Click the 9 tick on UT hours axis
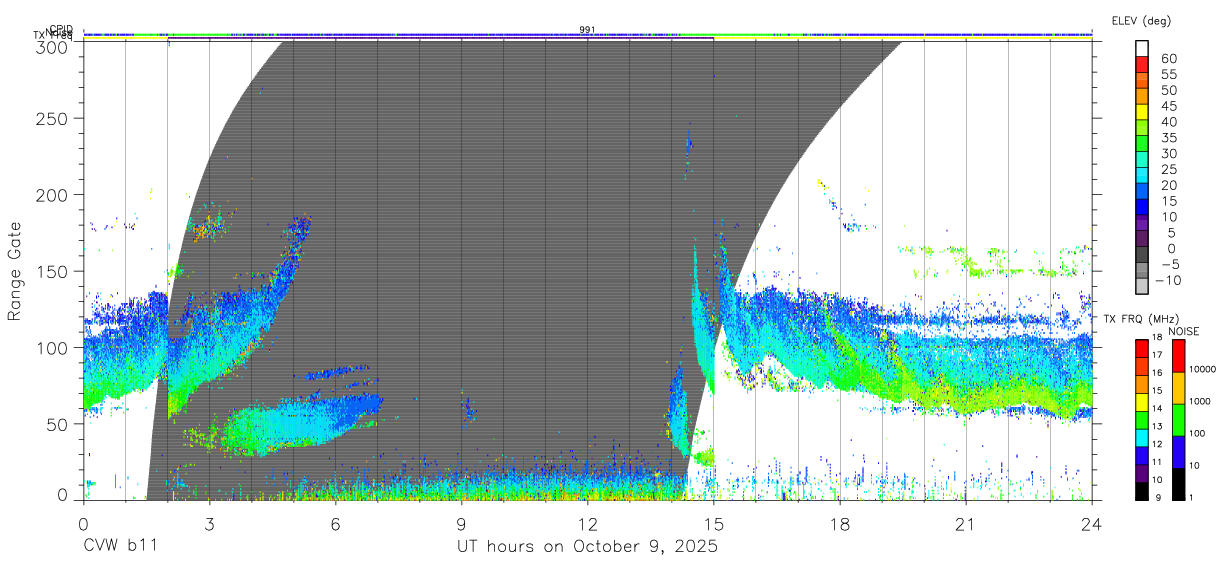The height and width of the screenshot is (567, 1228). coord(462,523)
